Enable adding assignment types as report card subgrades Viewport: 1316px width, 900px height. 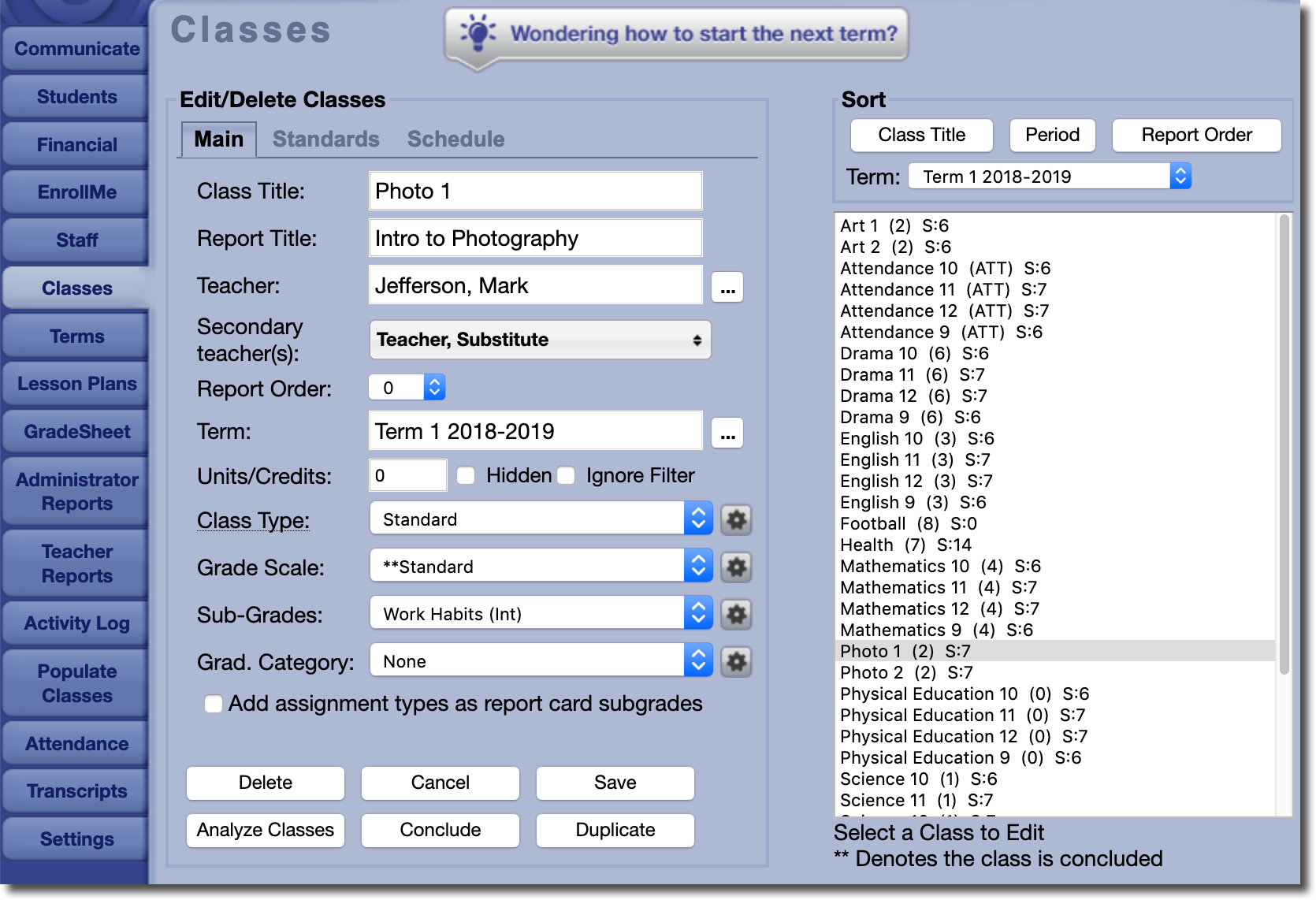coord(213,704)
